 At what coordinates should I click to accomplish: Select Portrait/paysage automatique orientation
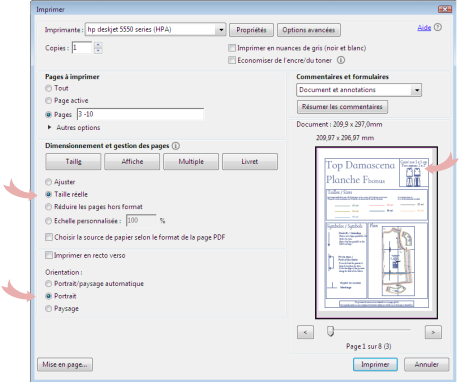(49, 284)
